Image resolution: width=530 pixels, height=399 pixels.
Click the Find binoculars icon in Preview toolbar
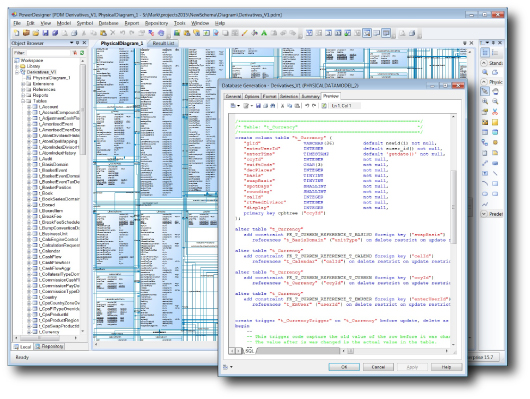click(x=273, y=106)
